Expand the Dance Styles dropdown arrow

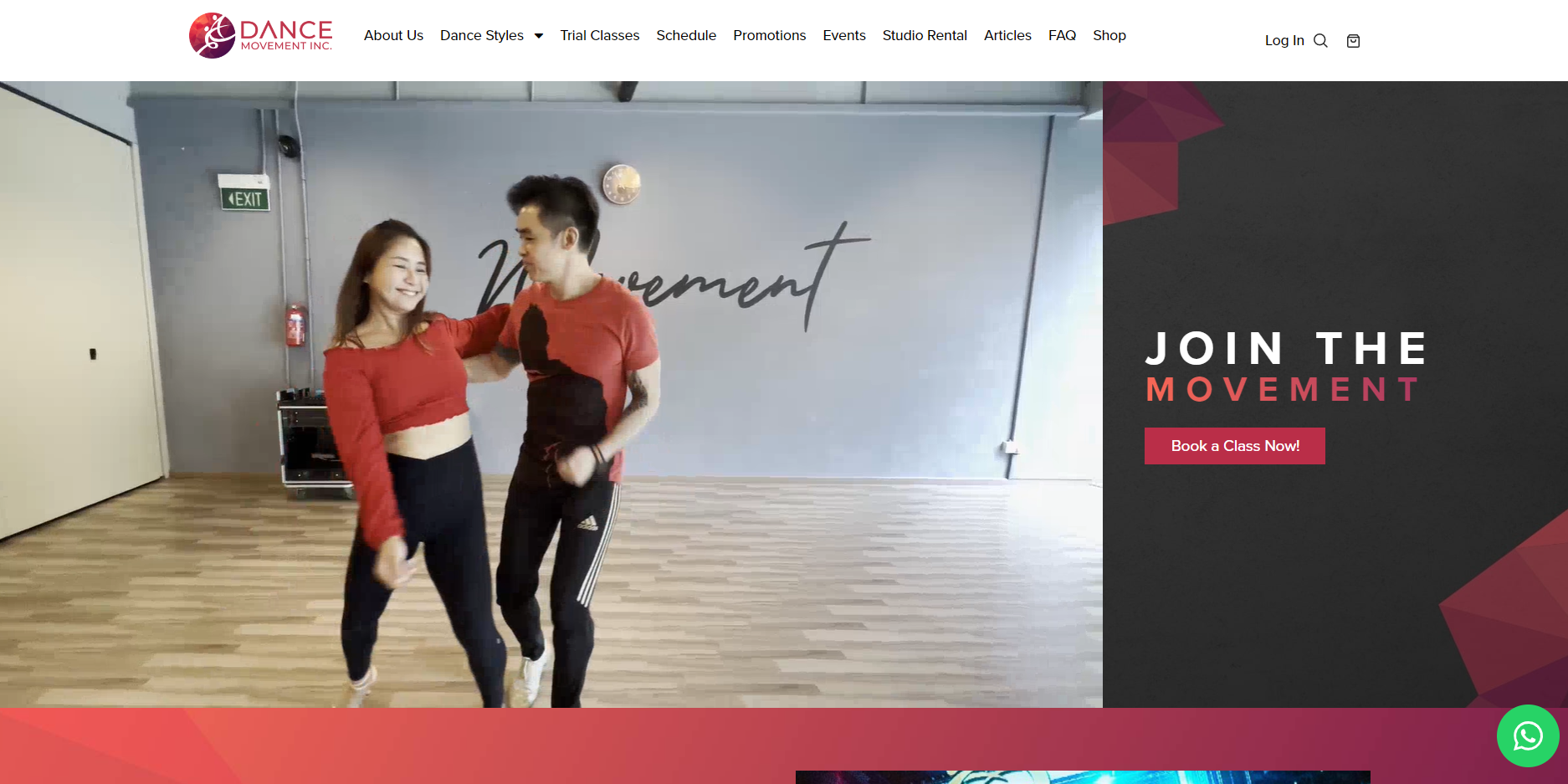point(539,36)
